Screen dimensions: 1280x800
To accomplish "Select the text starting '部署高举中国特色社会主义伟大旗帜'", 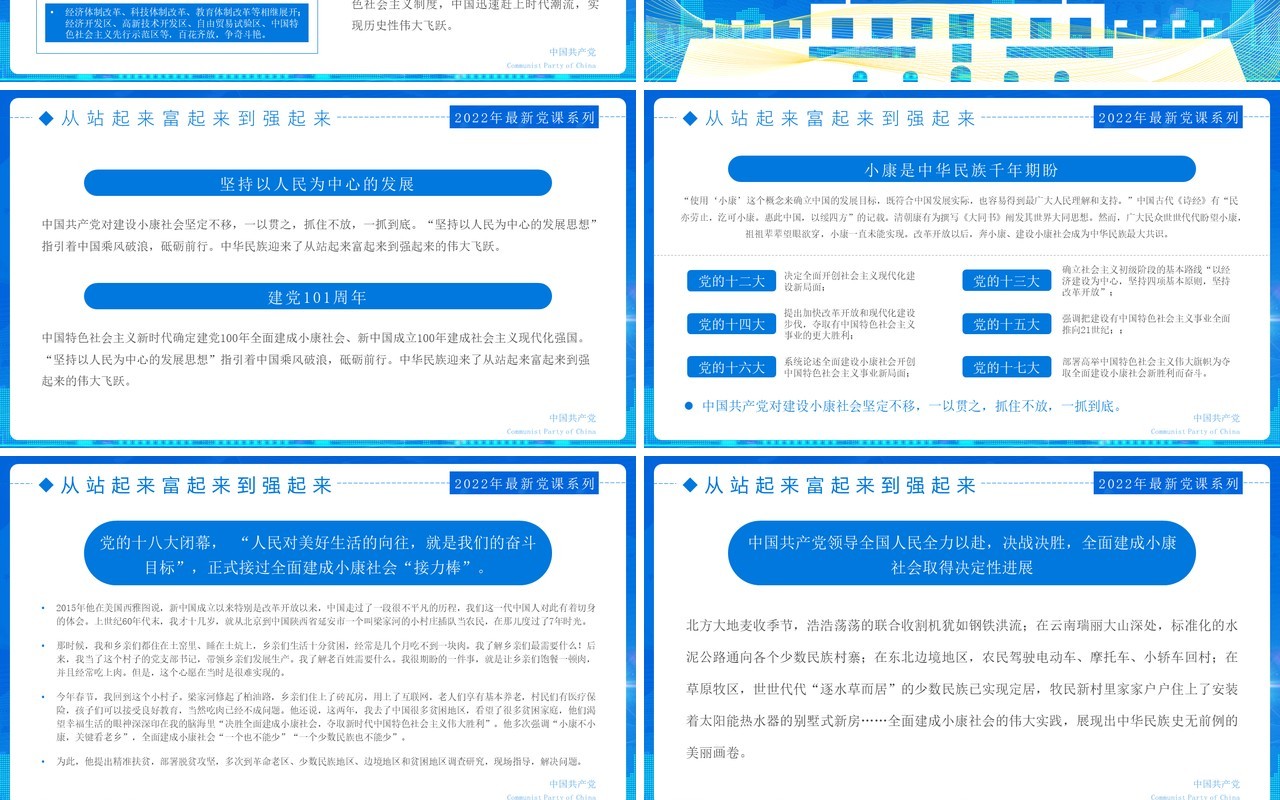I will [1146, 367].
